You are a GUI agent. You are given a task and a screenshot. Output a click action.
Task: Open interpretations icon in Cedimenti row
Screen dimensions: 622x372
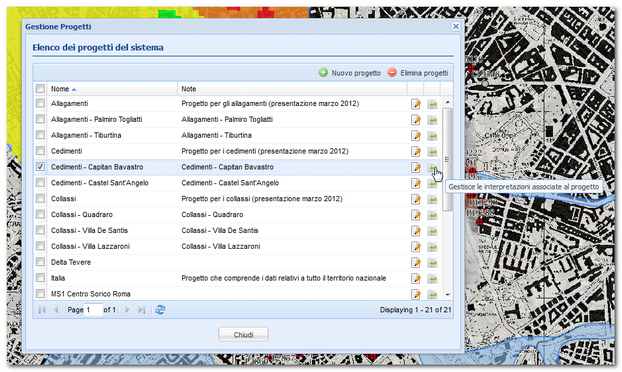432,151
